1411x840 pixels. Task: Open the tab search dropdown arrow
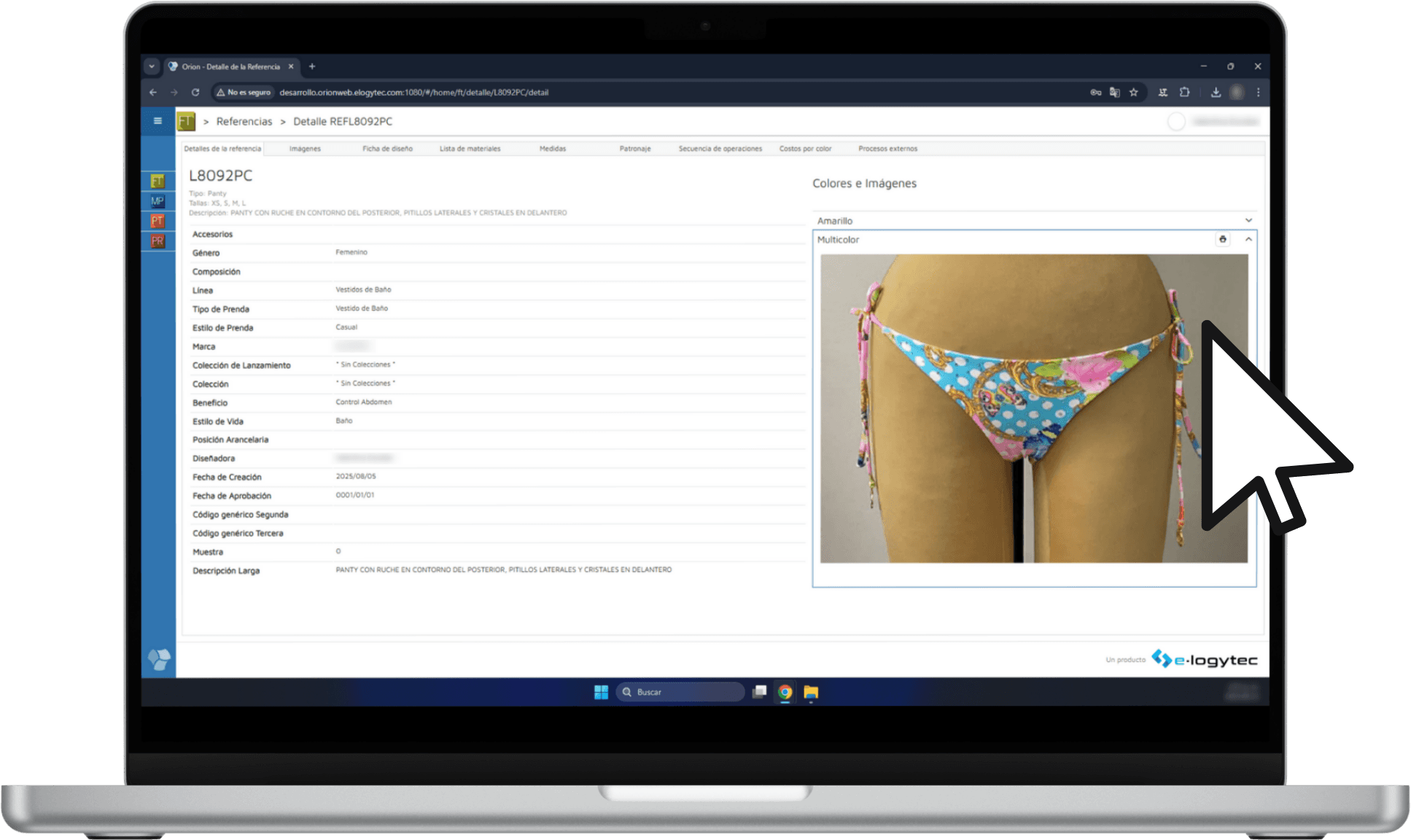pyautogui.click(x=152, y=66)
